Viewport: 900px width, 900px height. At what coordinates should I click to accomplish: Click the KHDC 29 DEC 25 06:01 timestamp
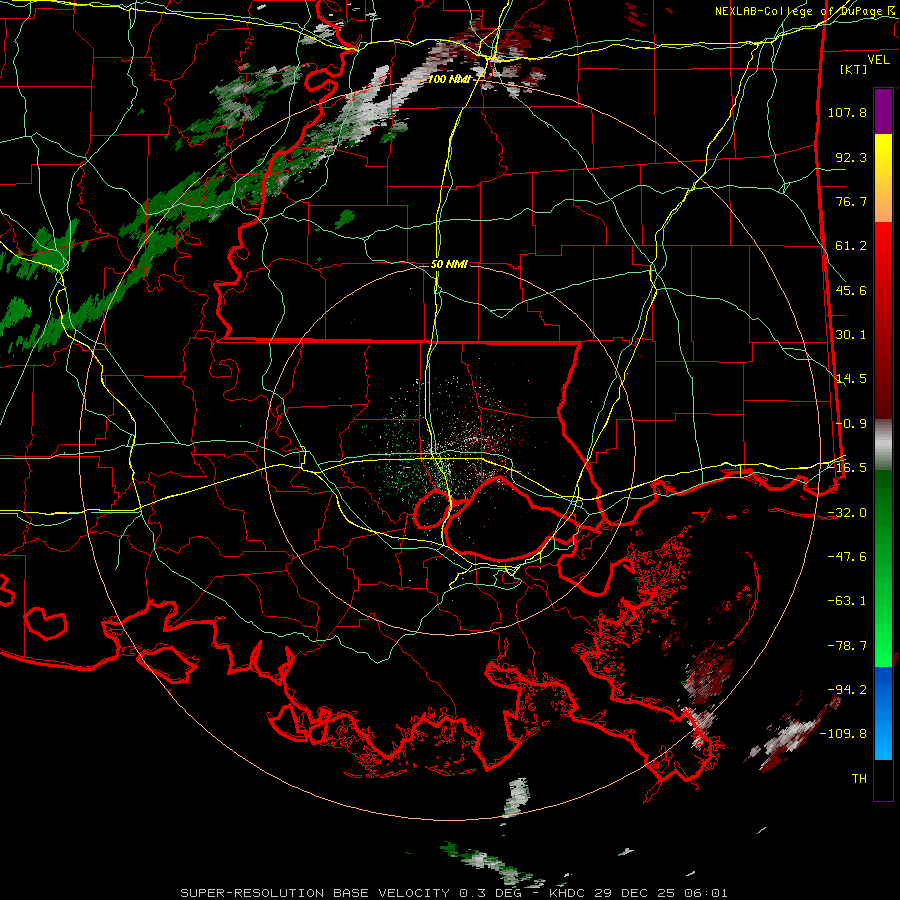click(x=638, y=893)
